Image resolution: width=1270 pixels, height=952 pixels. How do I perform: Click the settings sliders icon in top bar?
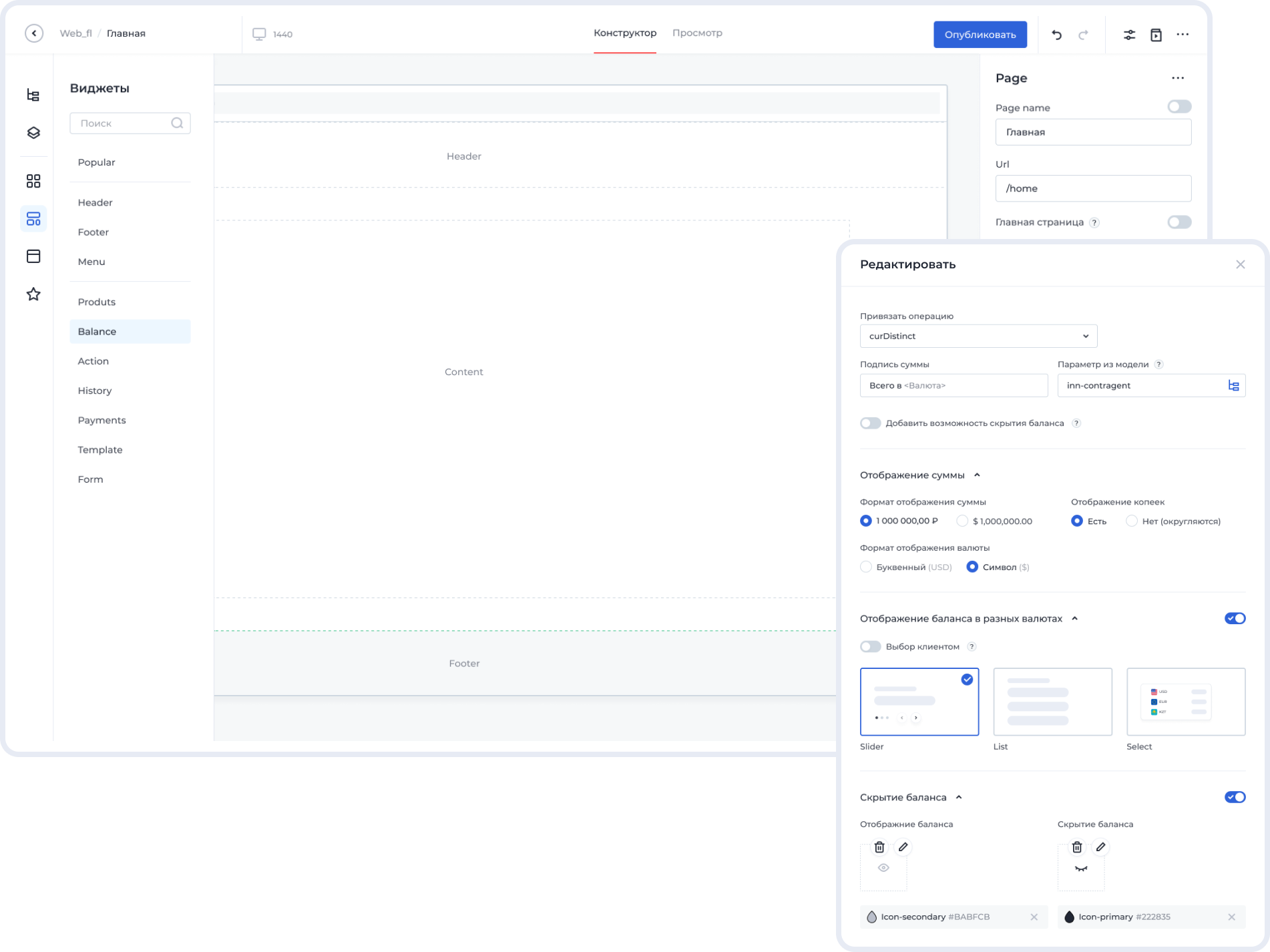1129,35
